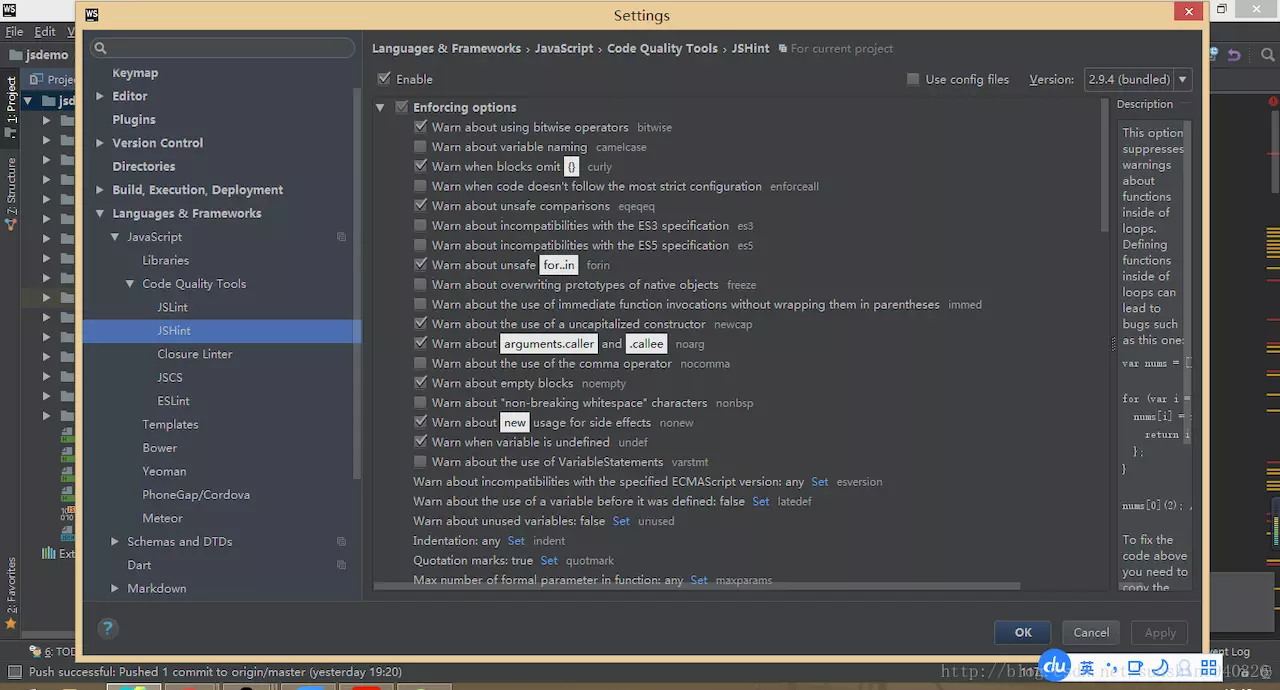Click External Libraries icon in project tree
The width and height of the screenshot is (1280, 690).
(x=48, y=552)
